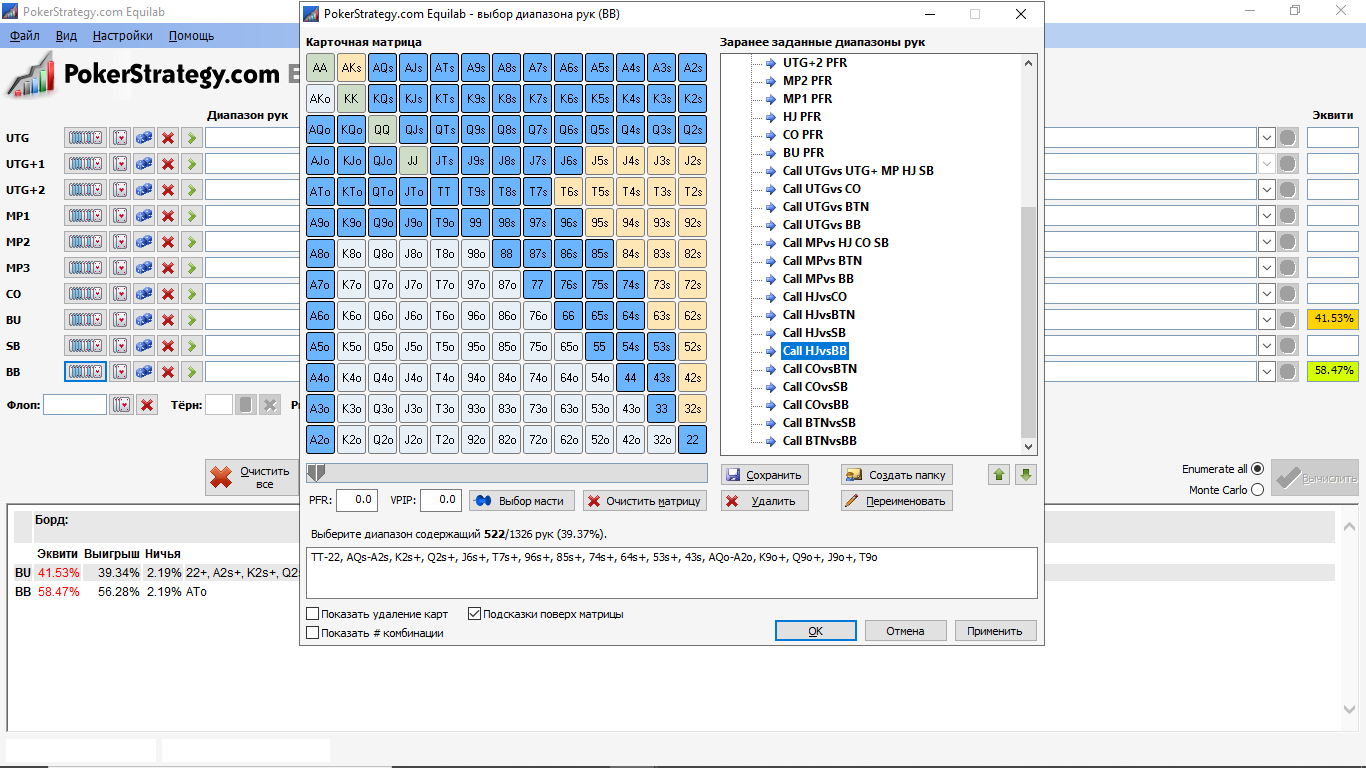This screenshot has height=768, width=1366.
Task: Click dice icon in the MP1 row
Action: tap(144, 216)
